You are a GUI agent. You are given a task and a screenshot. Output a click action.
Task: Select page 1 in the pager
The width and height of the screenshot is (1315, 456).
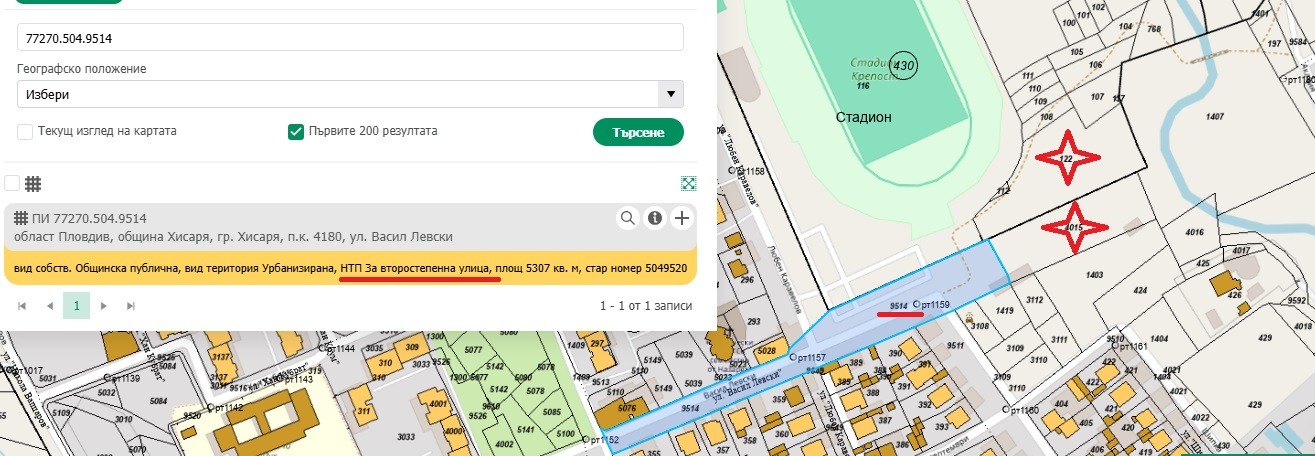[x=77, y=305]
